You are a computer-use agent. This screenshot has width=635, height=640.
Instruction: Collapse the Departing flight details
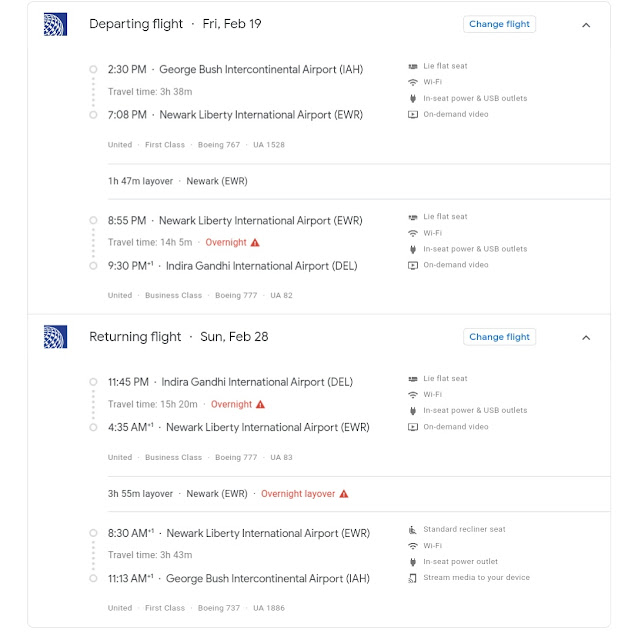pos(586,25)
